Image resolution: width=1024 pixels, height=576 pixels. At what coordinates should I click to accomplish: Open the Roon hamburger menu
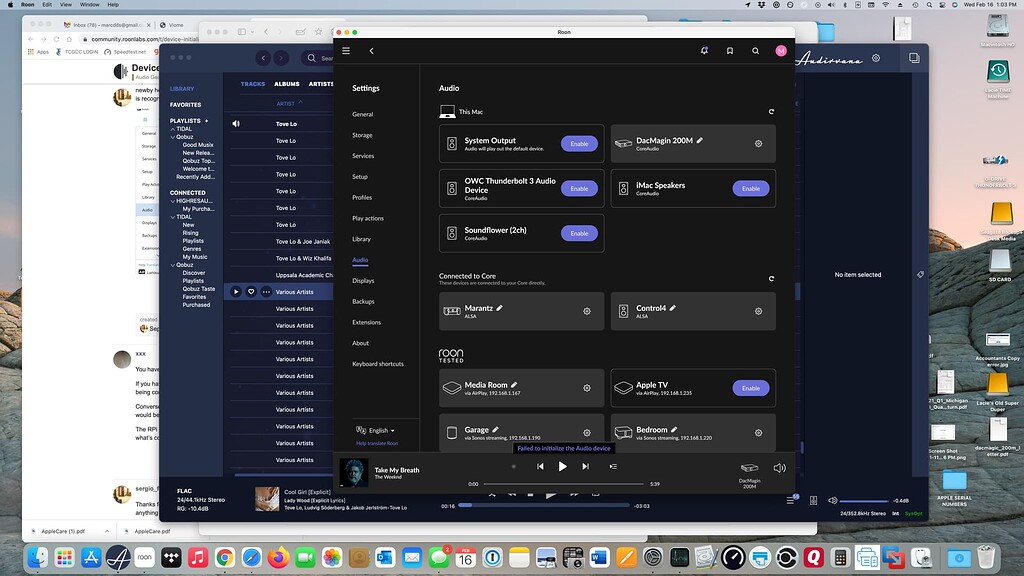coord(345,50)
